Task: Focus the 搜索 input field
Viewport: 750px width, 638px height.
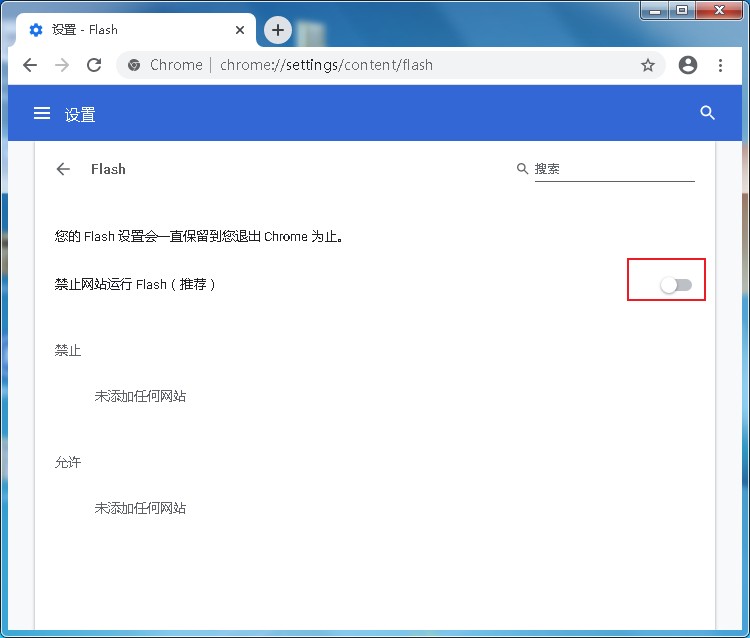Action: coord(614,169)
